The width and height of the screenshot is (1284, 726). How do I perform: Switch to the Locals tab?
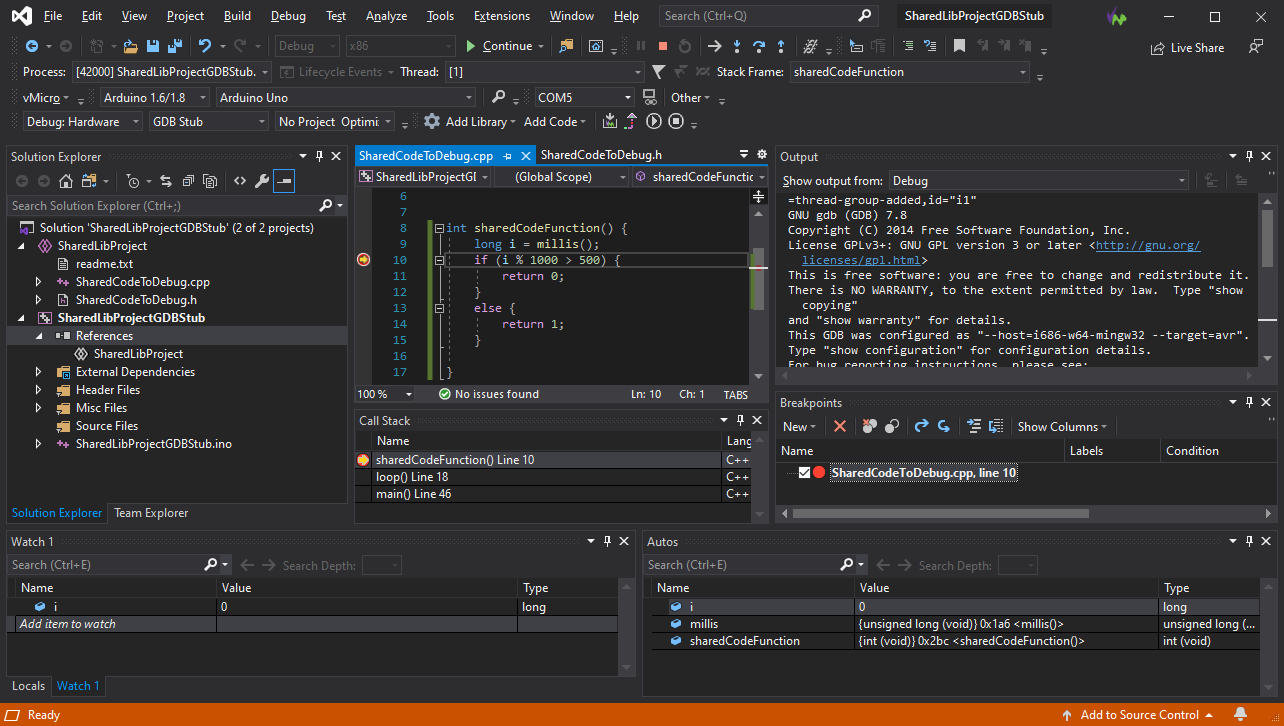28,686
